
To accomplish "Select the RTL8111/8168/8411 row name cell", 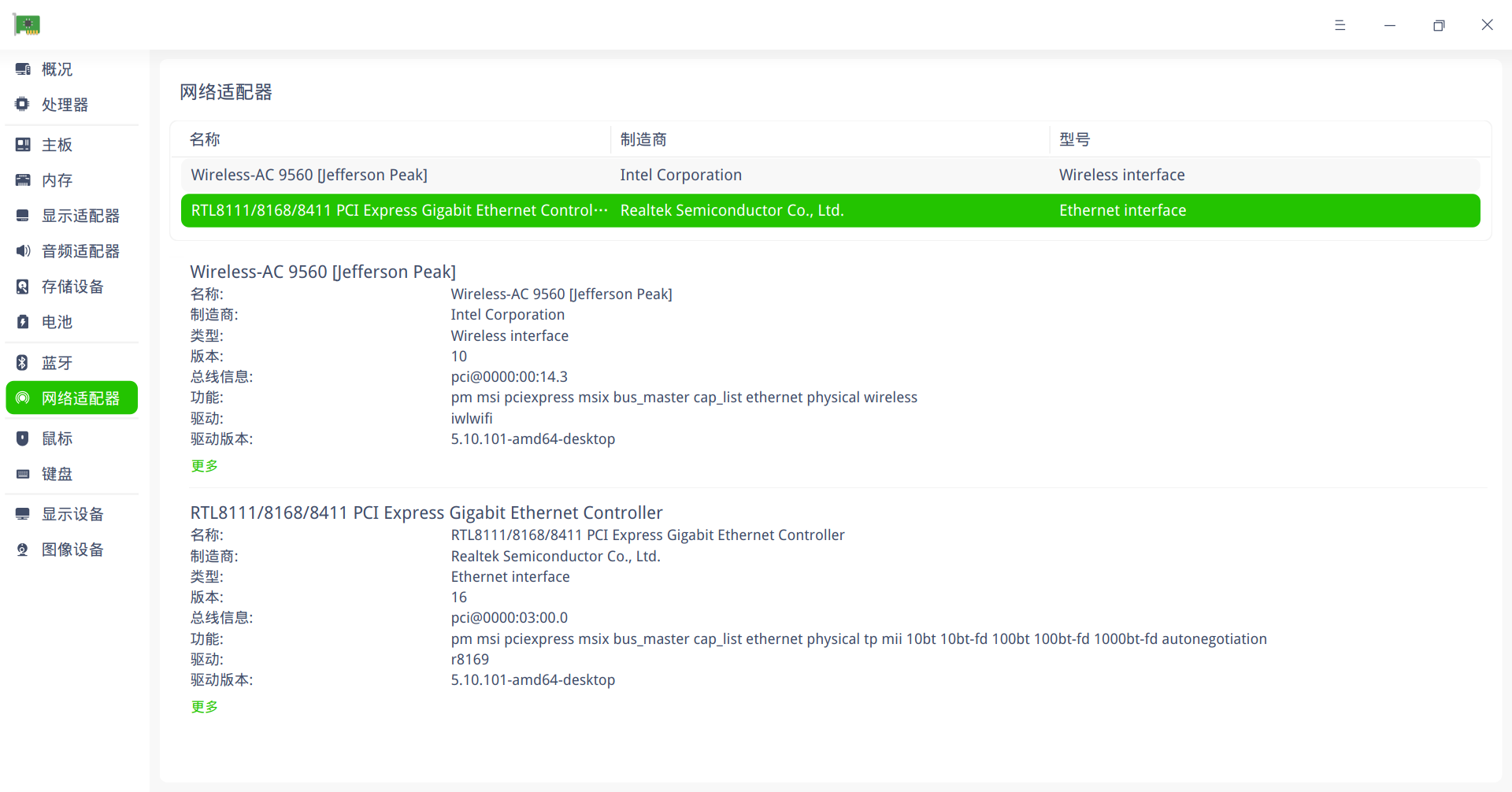I will 399,210.
